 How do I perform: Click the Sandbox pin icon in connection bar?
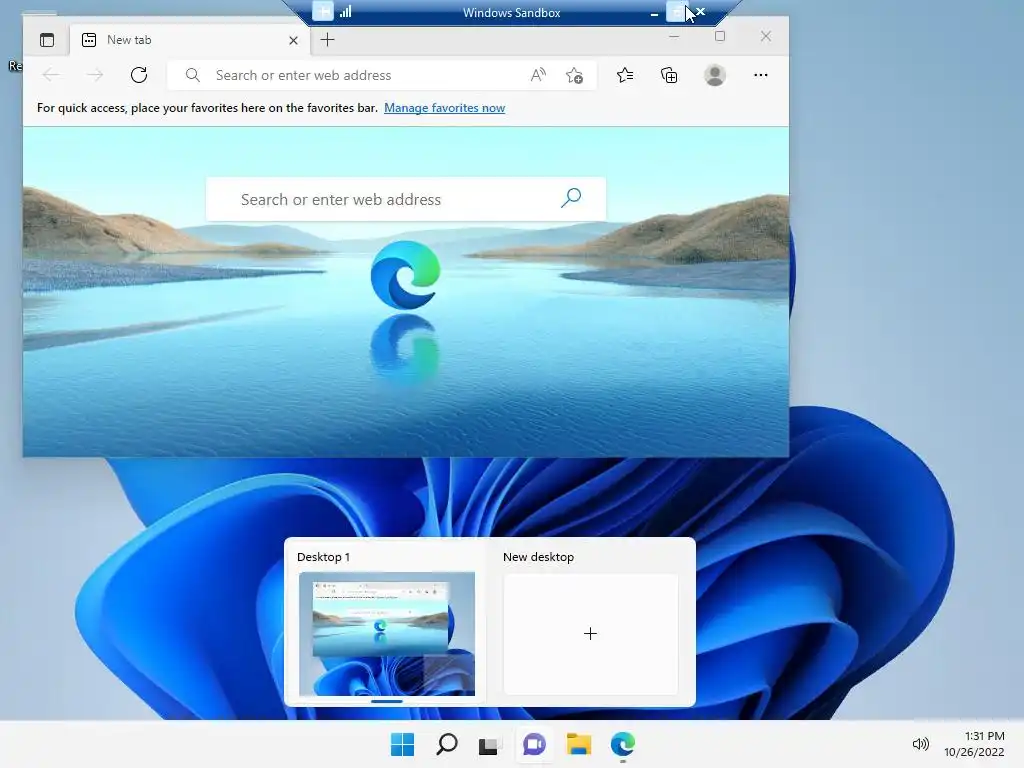323,12
